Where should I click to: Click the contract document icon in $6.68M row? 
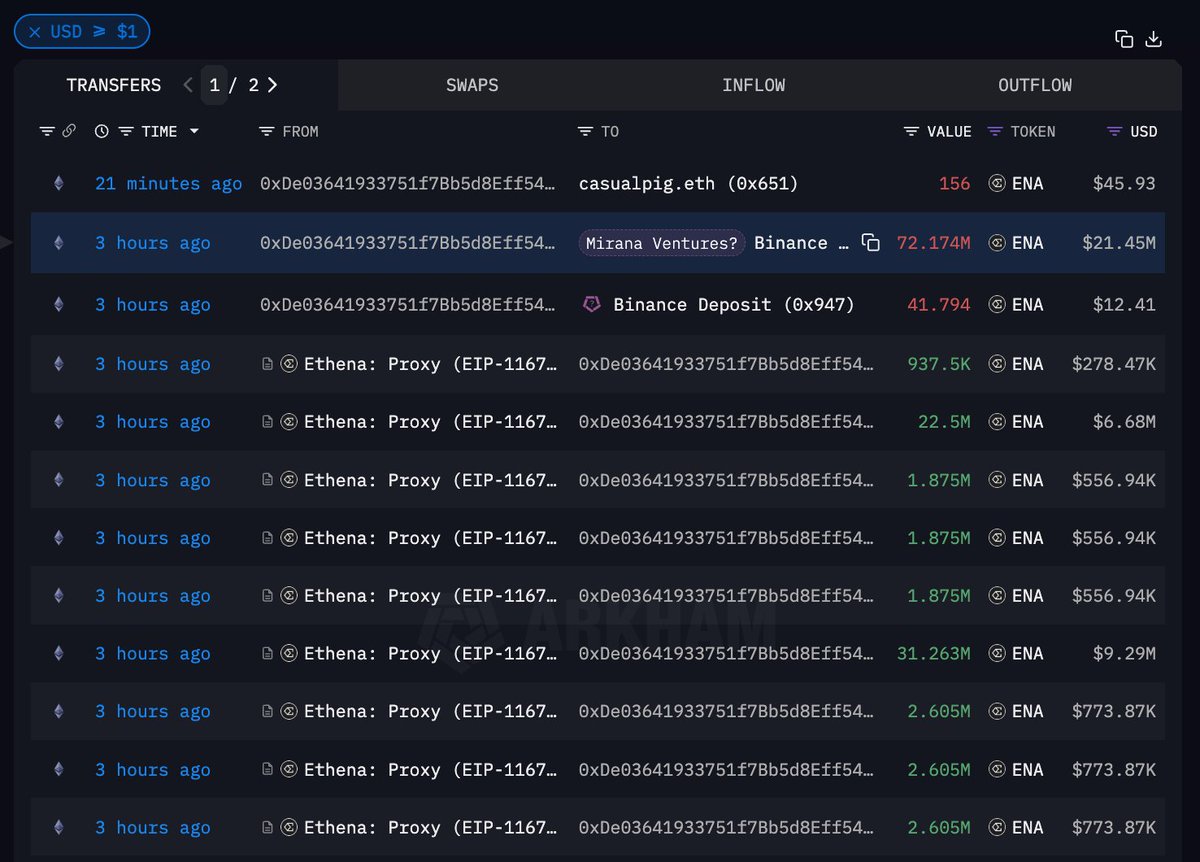tap(268, 422)
